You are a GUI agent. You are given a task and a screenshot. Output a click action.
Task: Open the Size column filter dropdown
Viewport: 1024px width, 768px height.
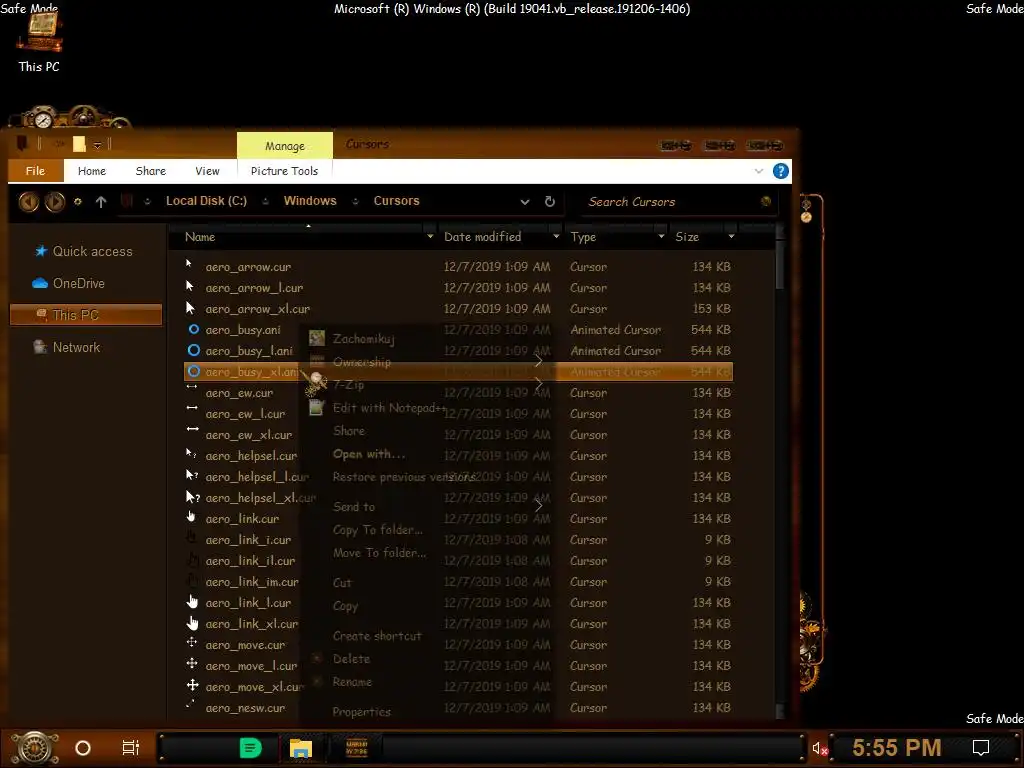tap(731, 236)
